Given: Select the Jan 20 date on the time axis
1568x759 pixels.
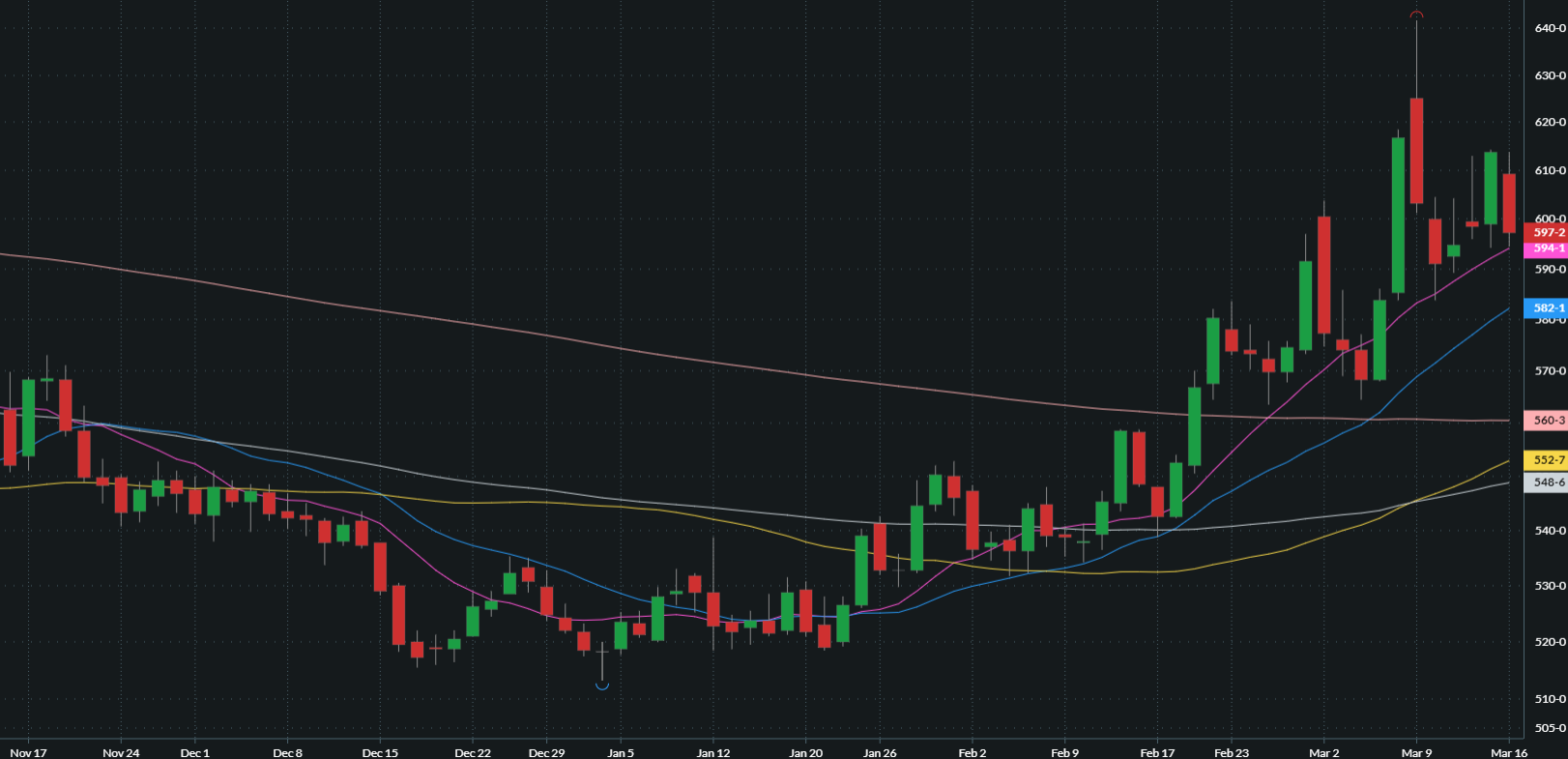Looking at the screenshot, I should (x=805, y=752).
